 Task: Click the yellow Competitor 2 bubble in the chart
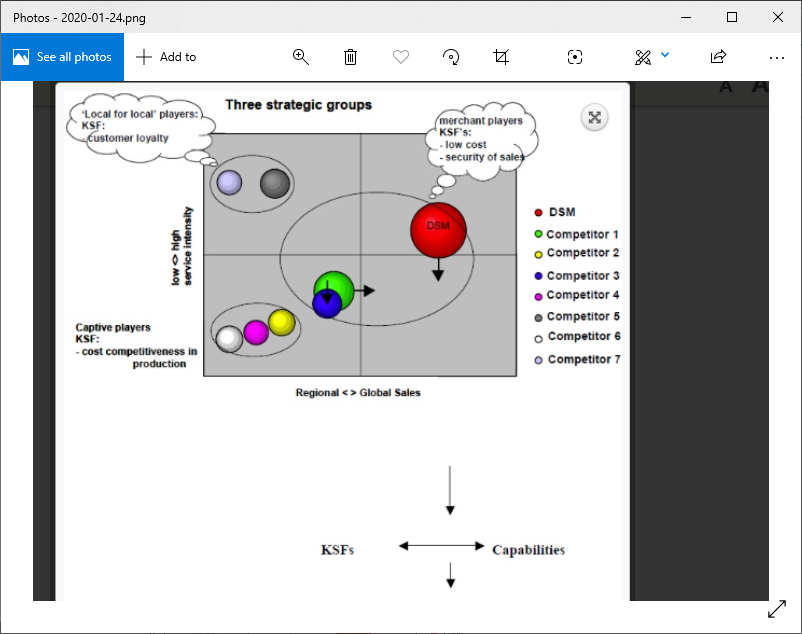point(281,323)
